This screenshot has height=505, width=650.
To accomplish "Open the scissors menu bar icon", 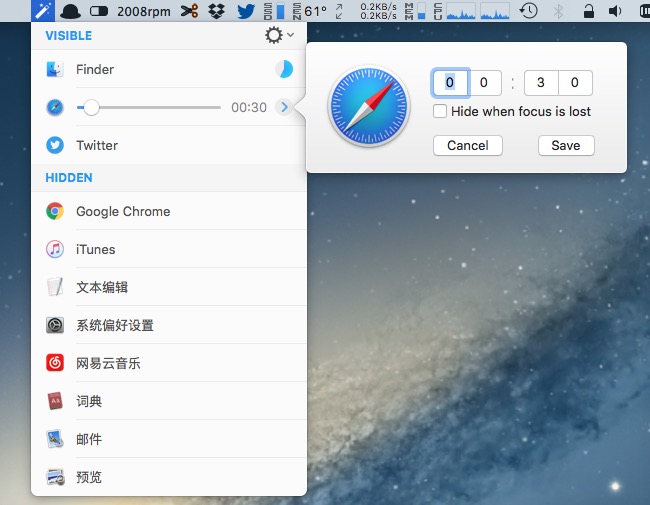I will point(189,11).
